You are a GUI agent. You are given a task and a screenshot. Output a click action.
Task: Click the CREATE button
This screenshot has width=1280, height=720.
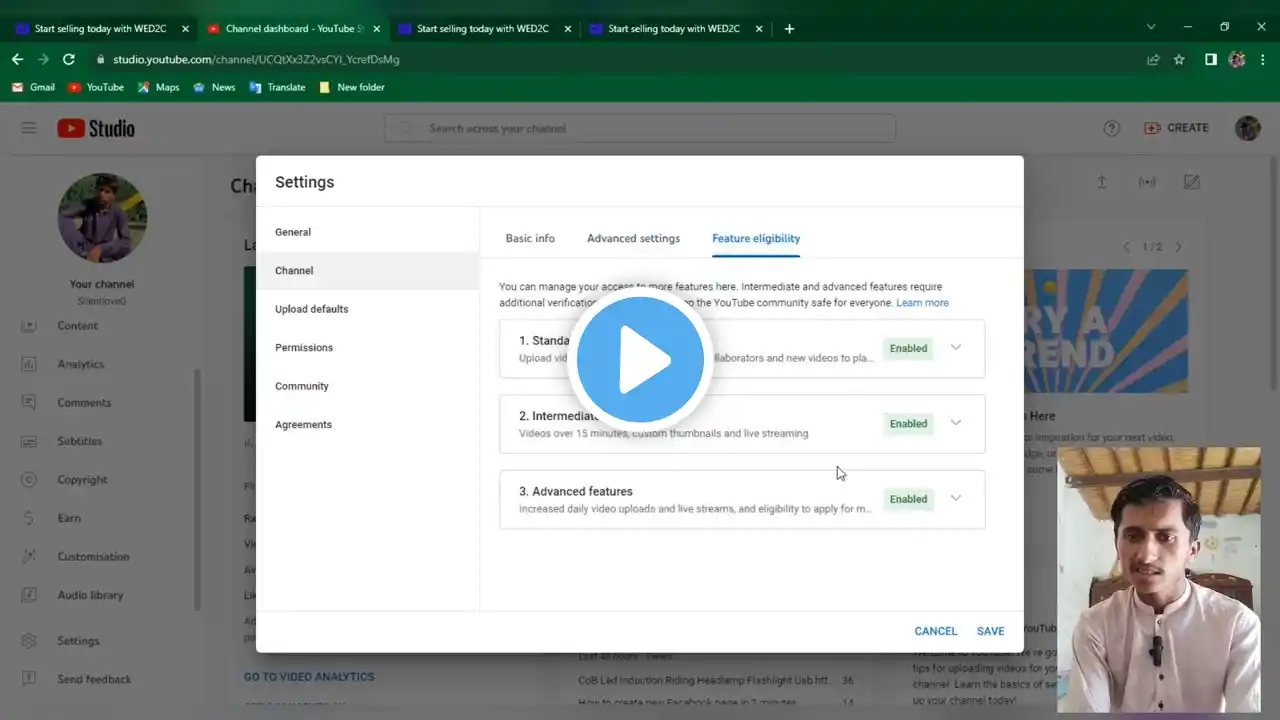tap(1177, 128)
